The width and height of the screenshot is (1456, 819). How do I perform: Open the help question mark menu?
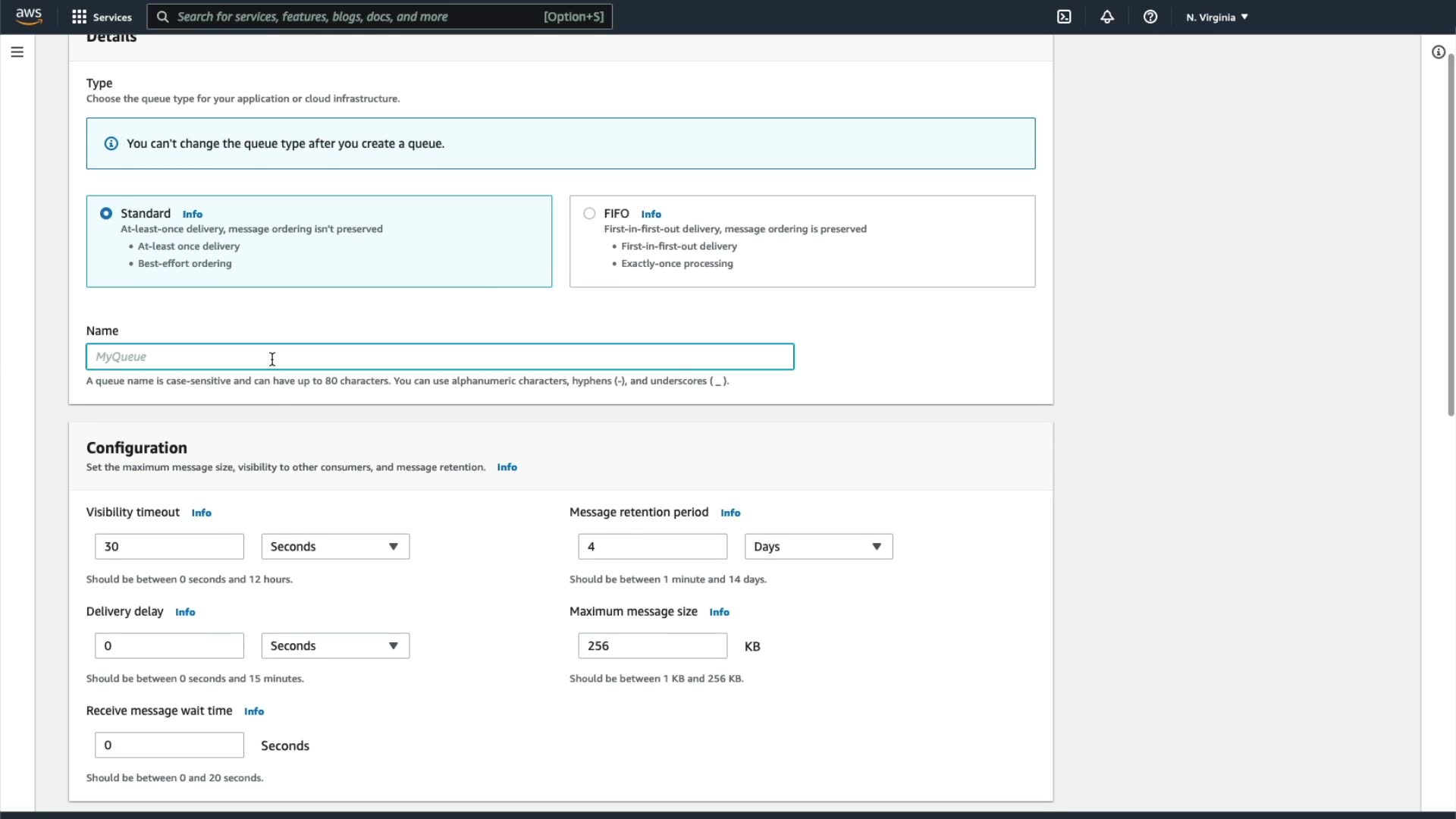click(x=1150, y=17)
